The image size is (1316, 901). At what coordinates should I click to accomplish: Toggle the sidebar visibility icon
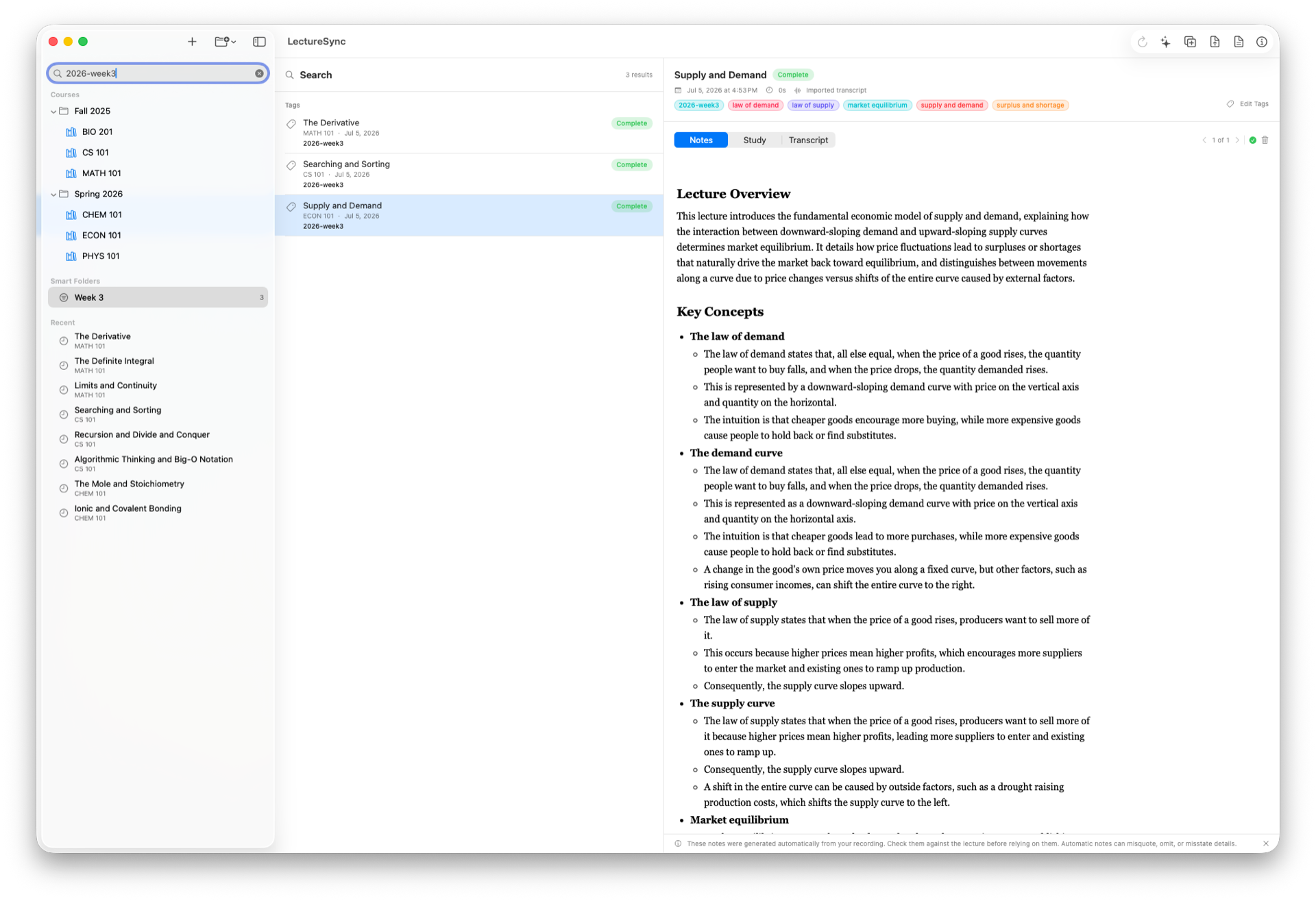(259, 42)
